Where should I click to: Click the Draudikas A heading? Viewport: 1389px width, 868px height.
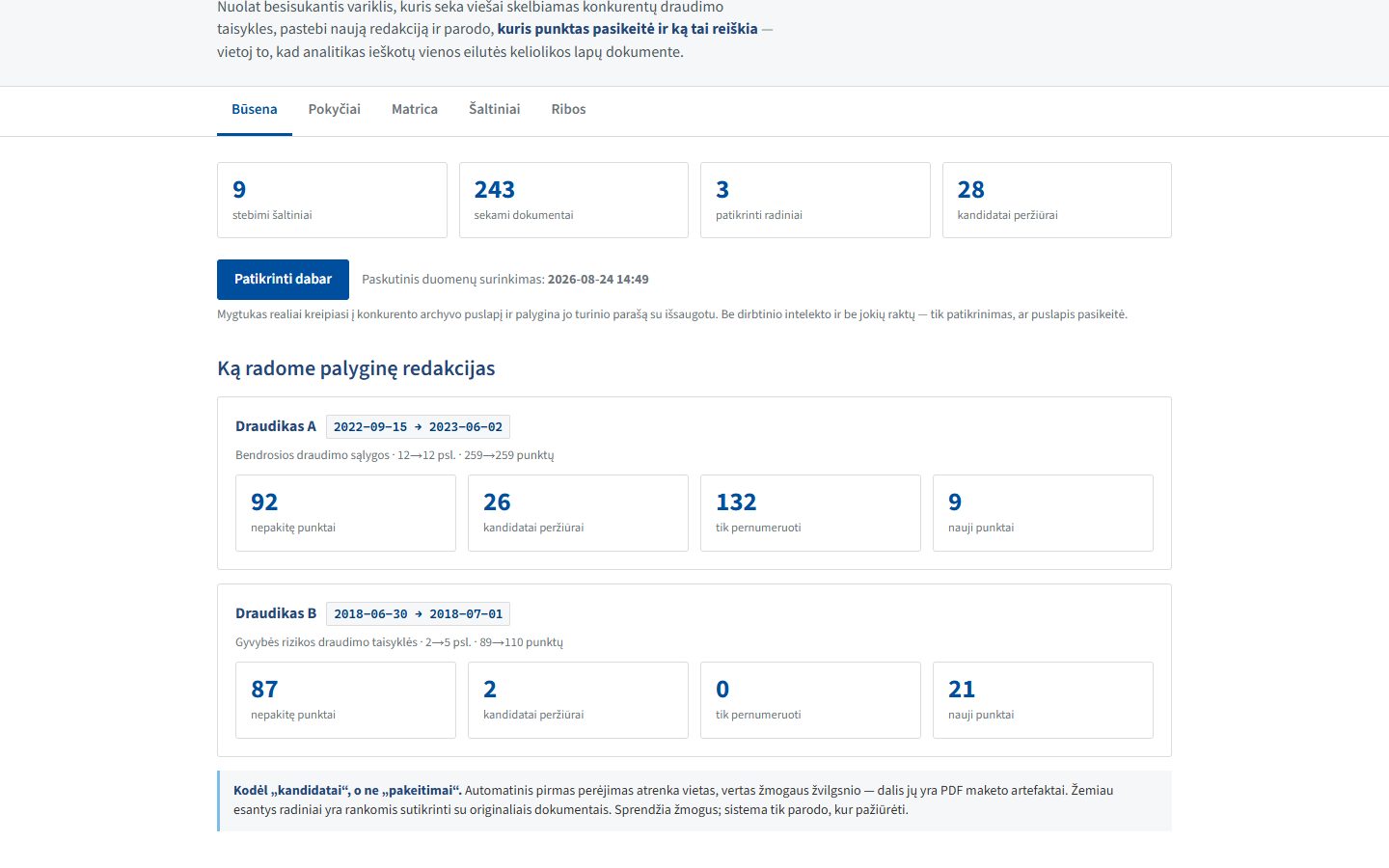(276, 426)
